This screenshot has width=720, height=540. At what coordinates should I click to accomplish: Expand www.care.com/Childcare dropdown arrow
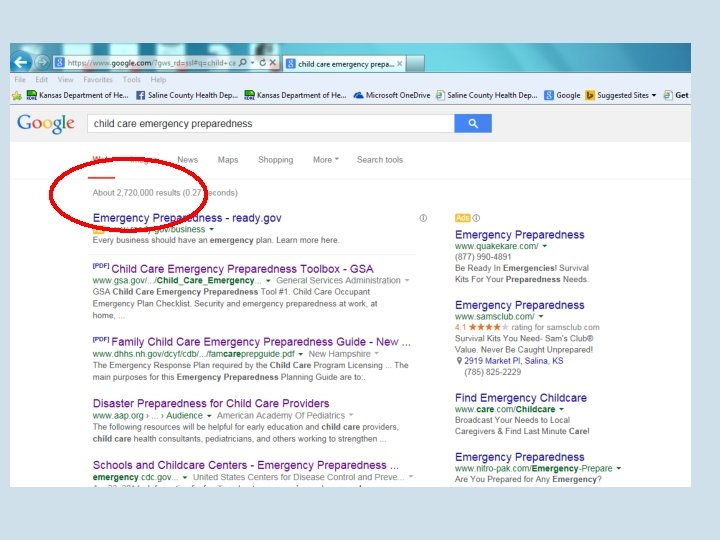[561, 409]
